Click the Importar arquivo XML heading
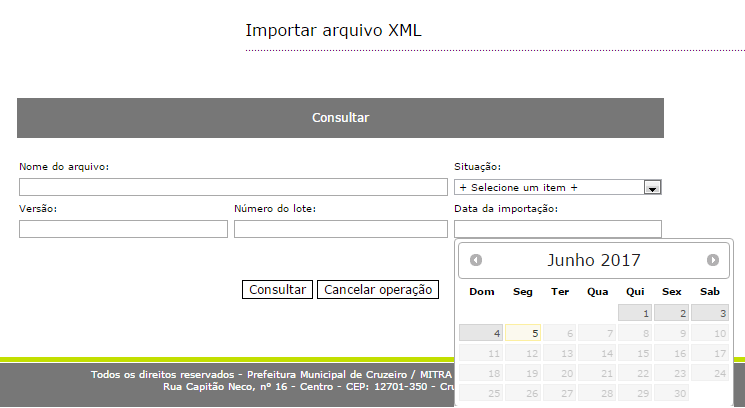 tap(334, 30)
